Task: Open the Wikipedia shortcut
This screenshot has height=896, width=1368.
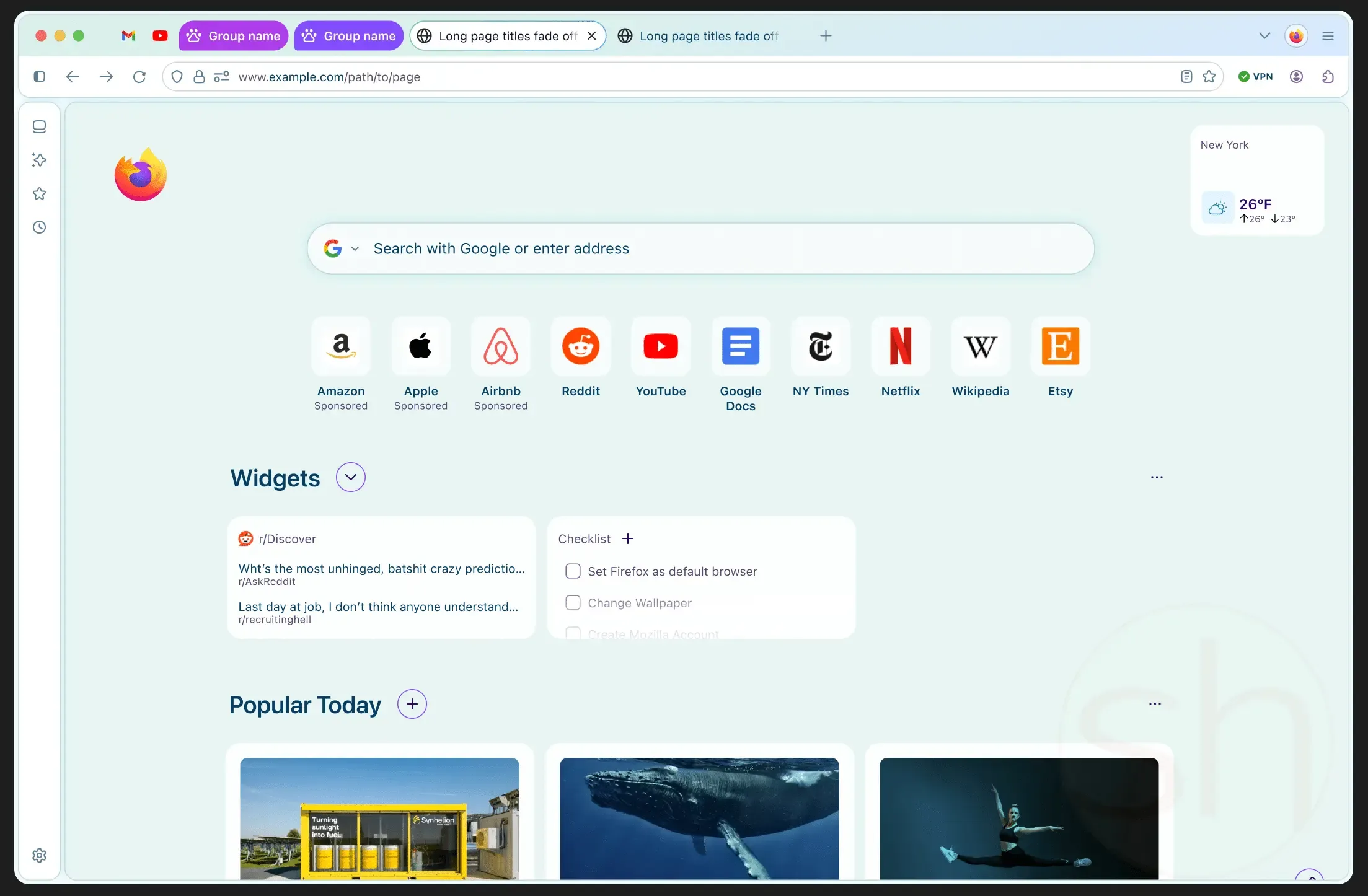Action: click(x=979, y=347)
